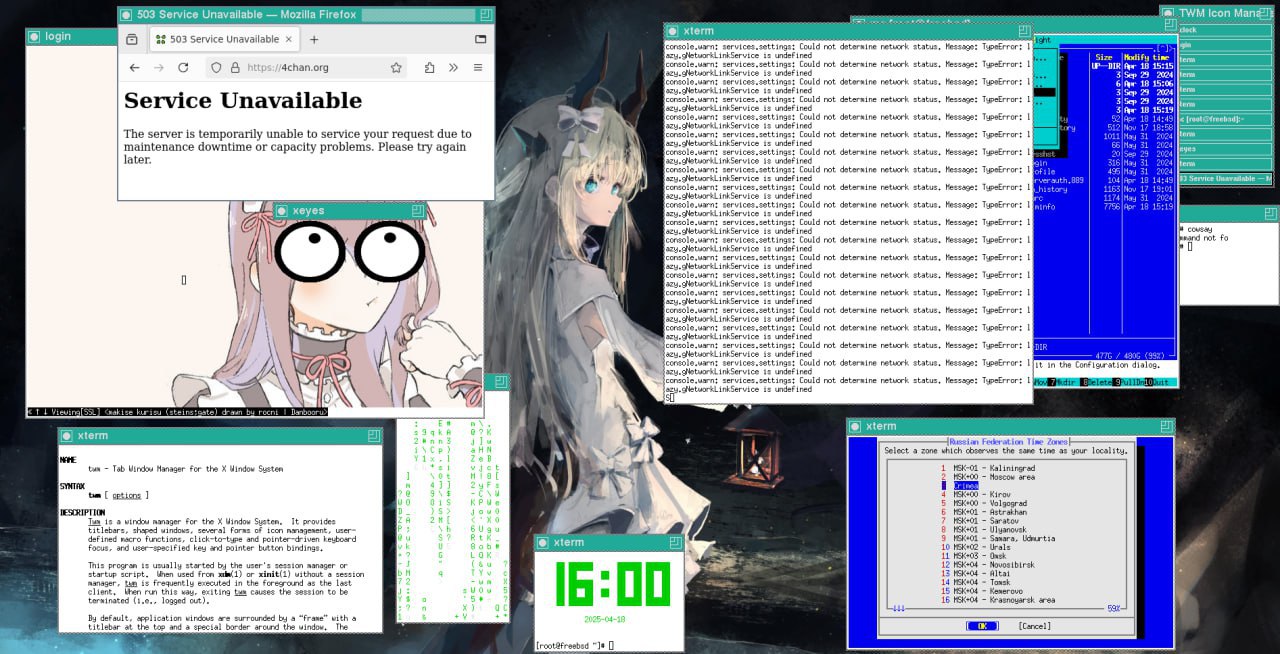Click the shield tracking protection icon
This screenshot has width=1280, height=654.
tap(215, 68)
